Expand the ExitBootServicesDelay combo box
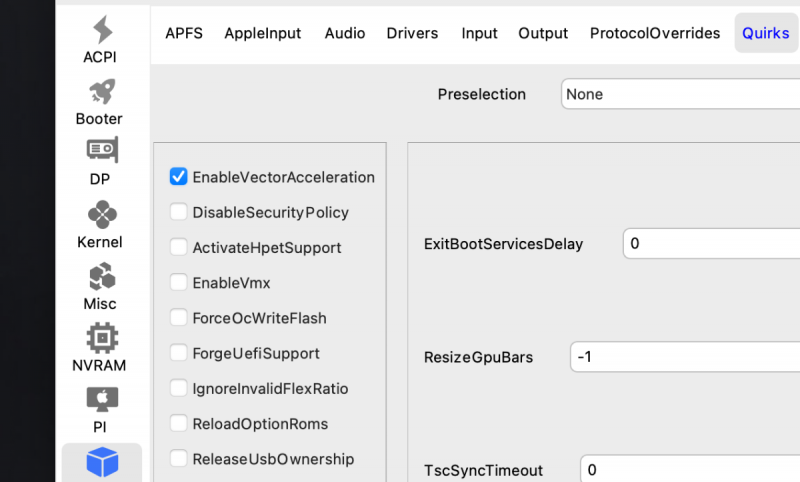Viewport: 800px width, 482px height. click(710, 244)
